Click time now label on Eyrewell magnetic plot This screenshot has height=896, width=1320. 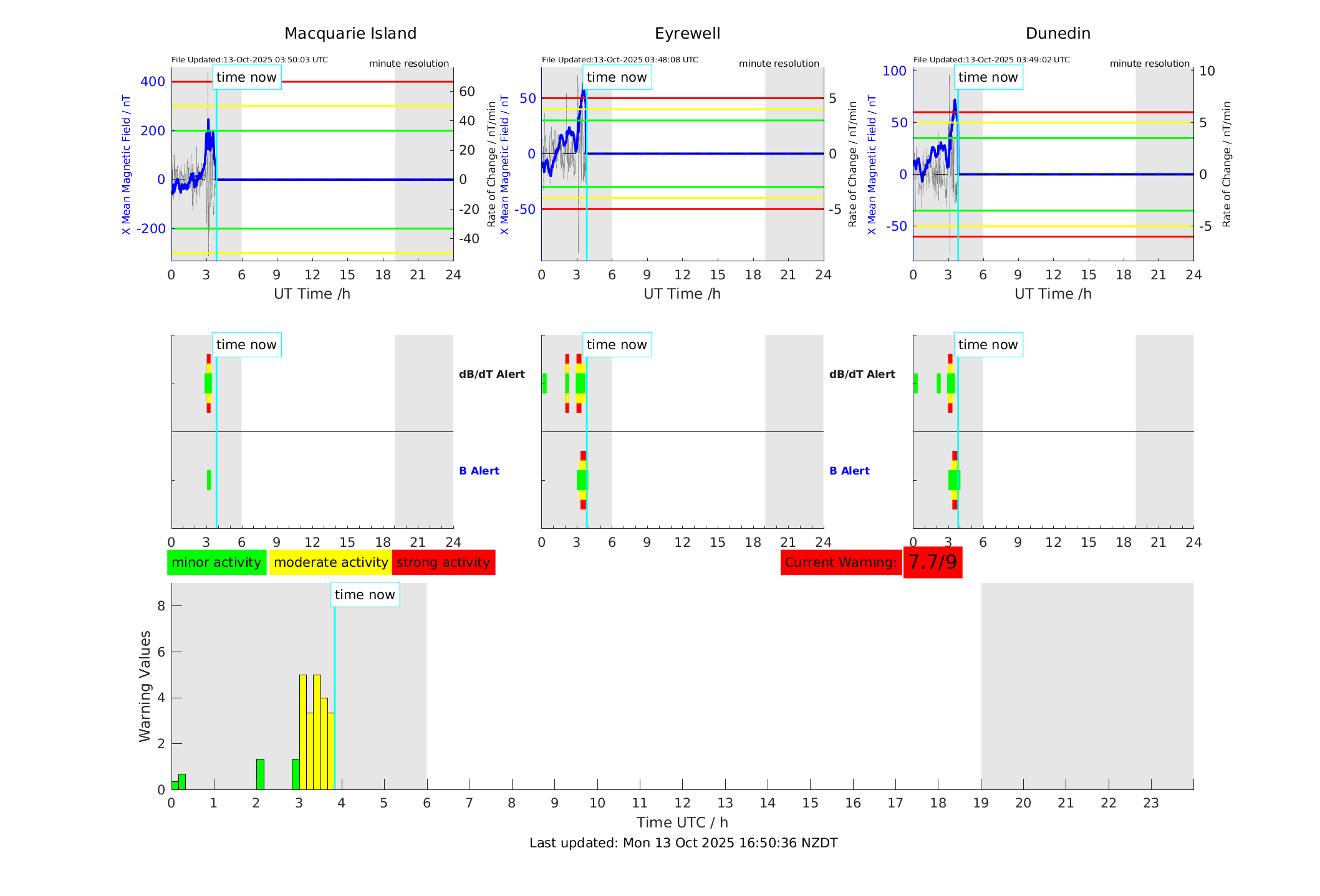click(617, 77)
